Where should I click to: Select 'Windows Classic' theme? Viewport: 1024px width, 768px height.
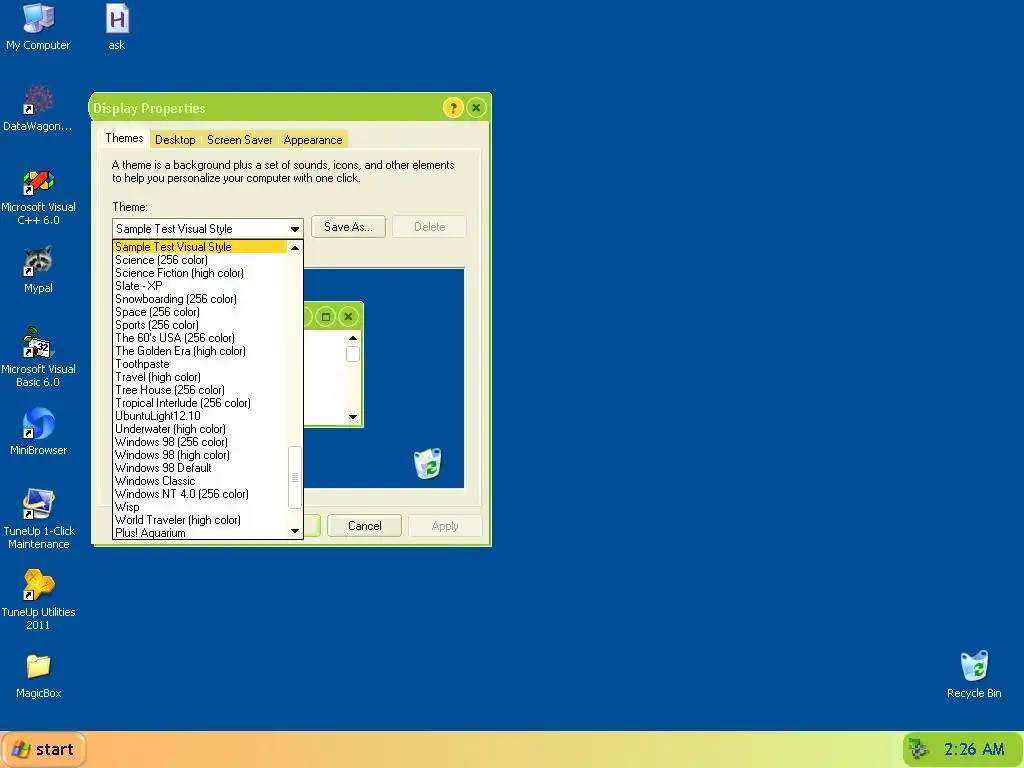tap(200, 481)
